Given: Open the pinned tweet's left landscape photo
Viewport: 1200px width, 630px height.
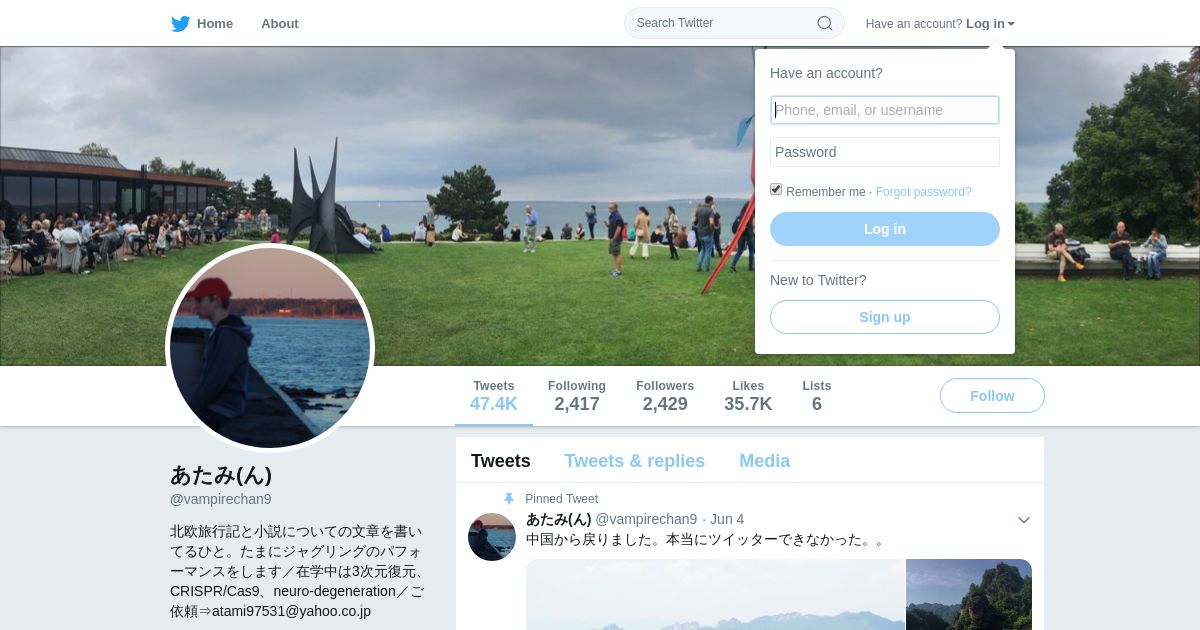Looking at the screenshot, I should click(x=715, y=595).
